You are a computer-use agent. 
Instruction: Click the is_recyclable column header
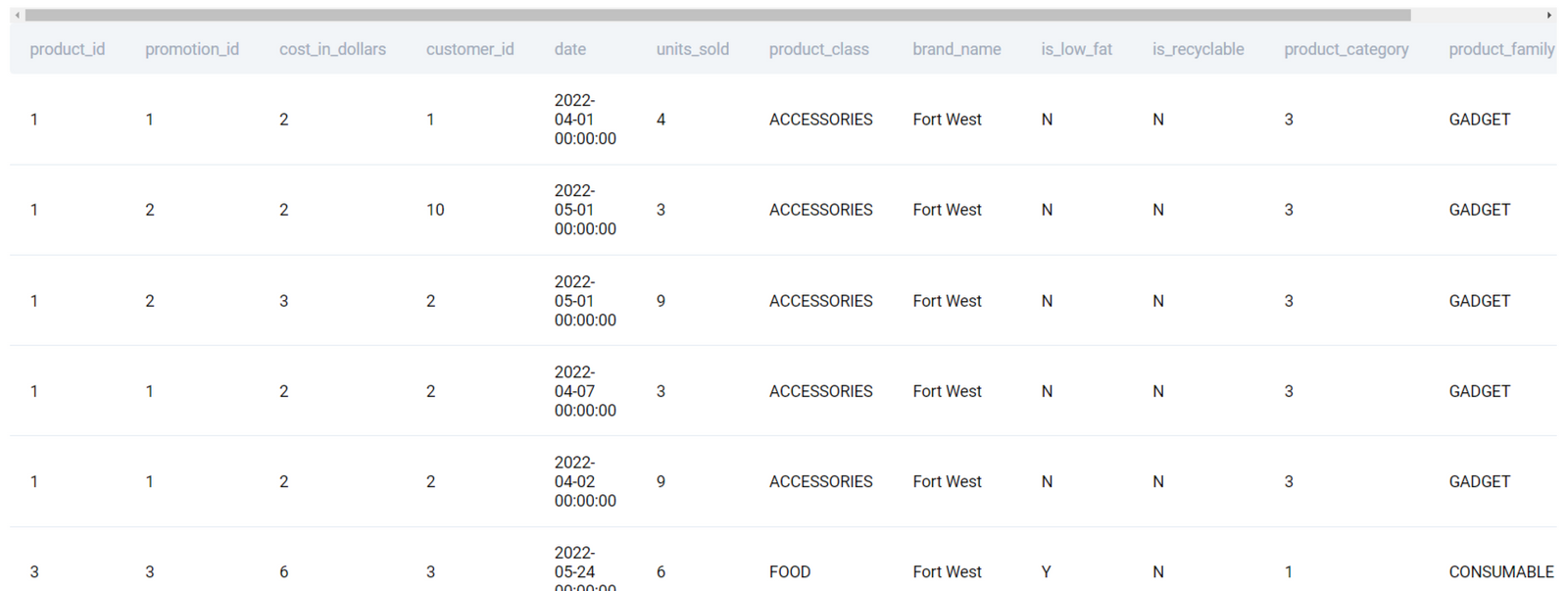(1199, 49)
